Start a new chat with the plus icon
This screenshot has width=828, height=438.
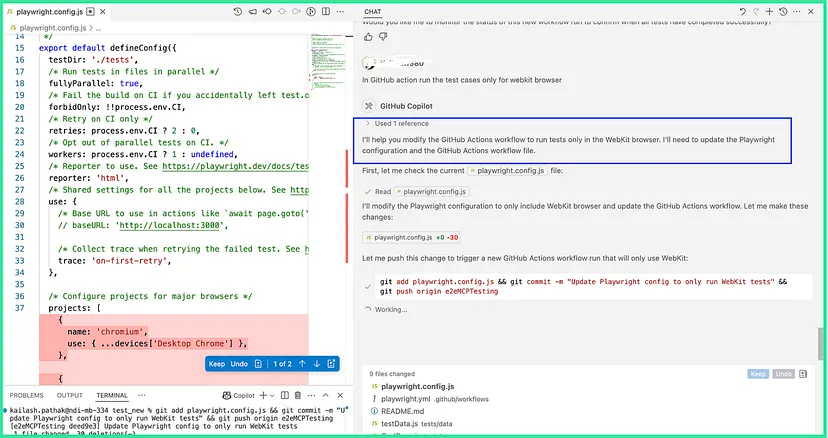[x=769, y=11]
